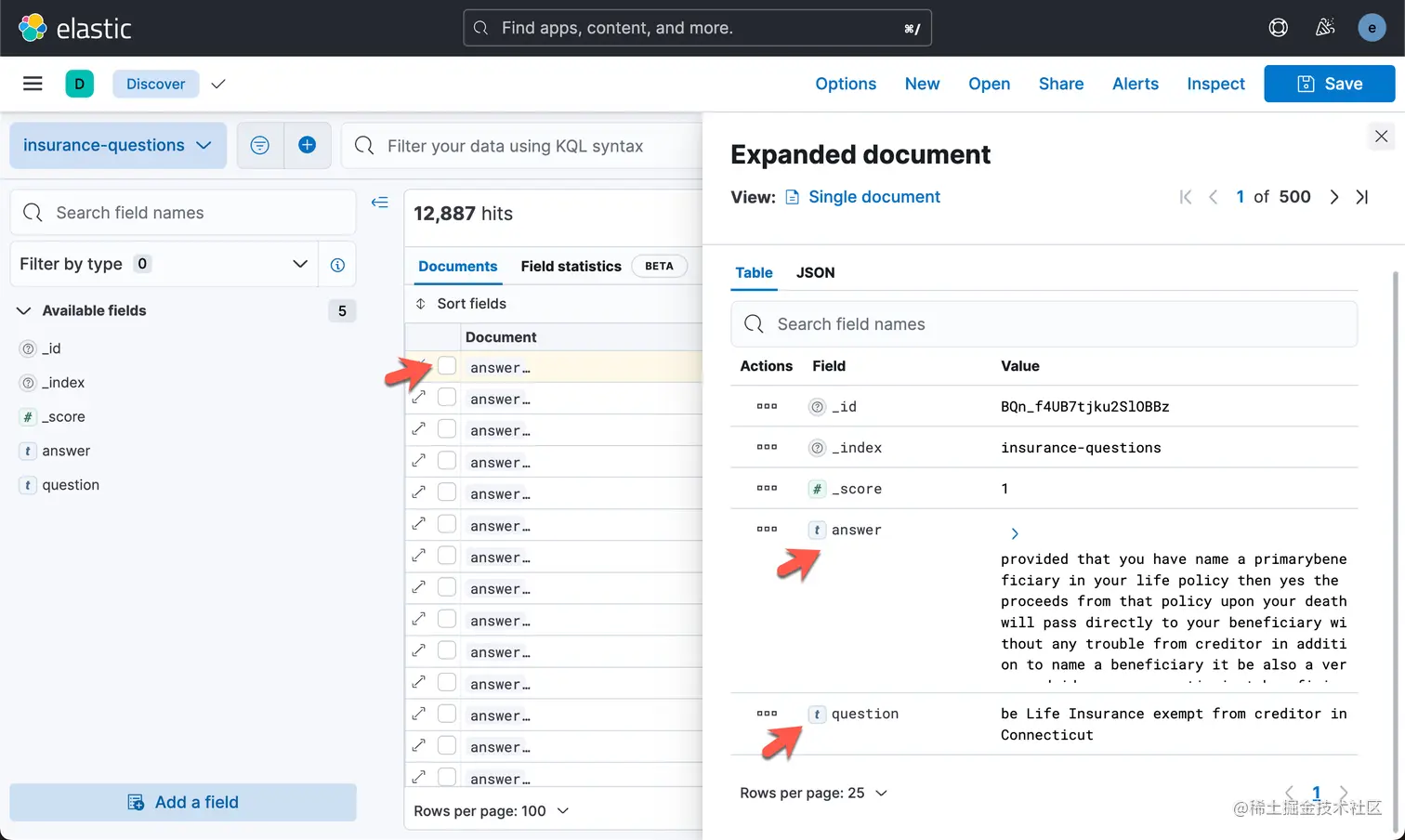Image resolution: width=1405 pixels, height=840 pixels.
Task: Open Filter by type dropdown
Action: (x=164, y=264)
